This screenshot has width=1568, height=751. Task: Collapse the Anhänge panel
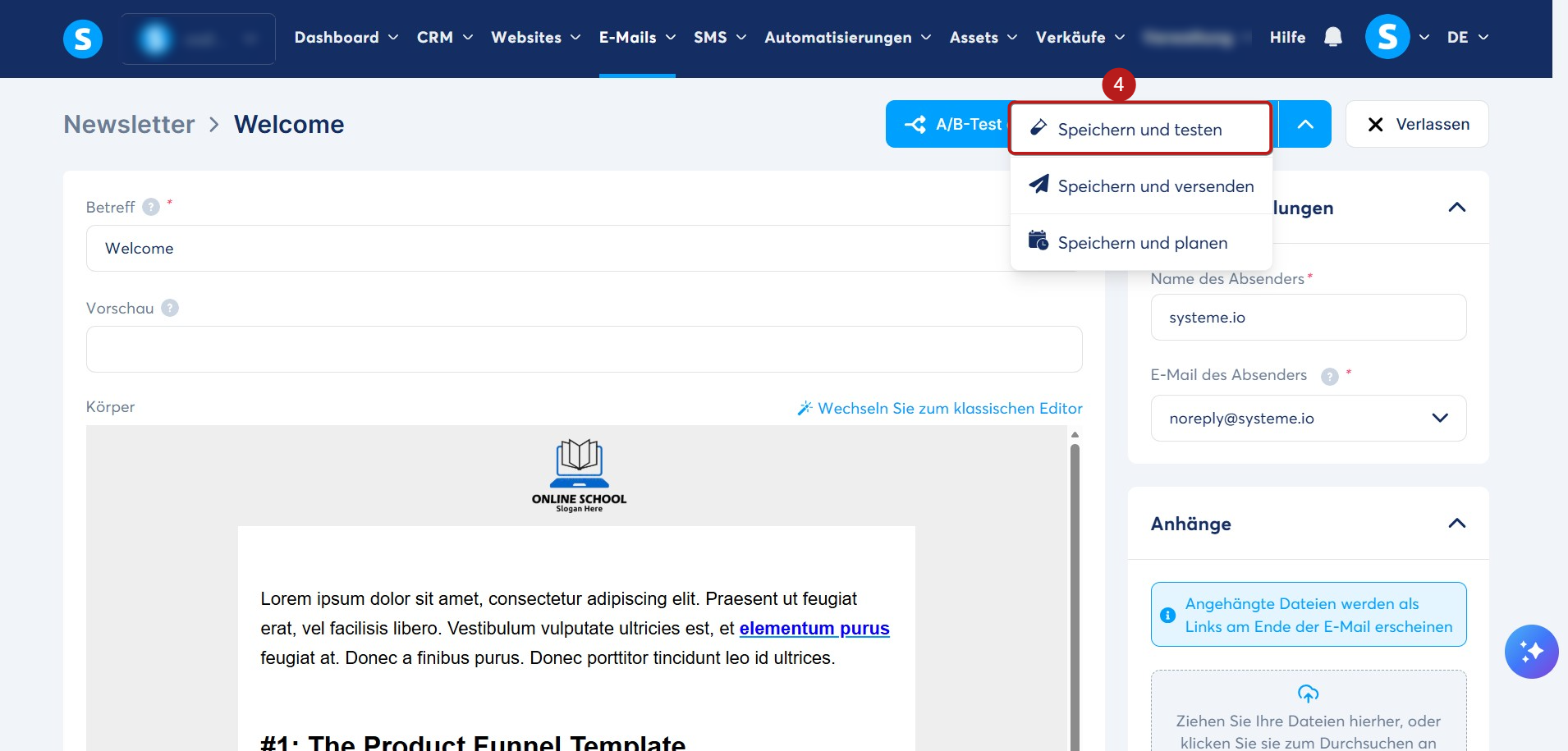pyautogui.click(x=1457, y=524)
